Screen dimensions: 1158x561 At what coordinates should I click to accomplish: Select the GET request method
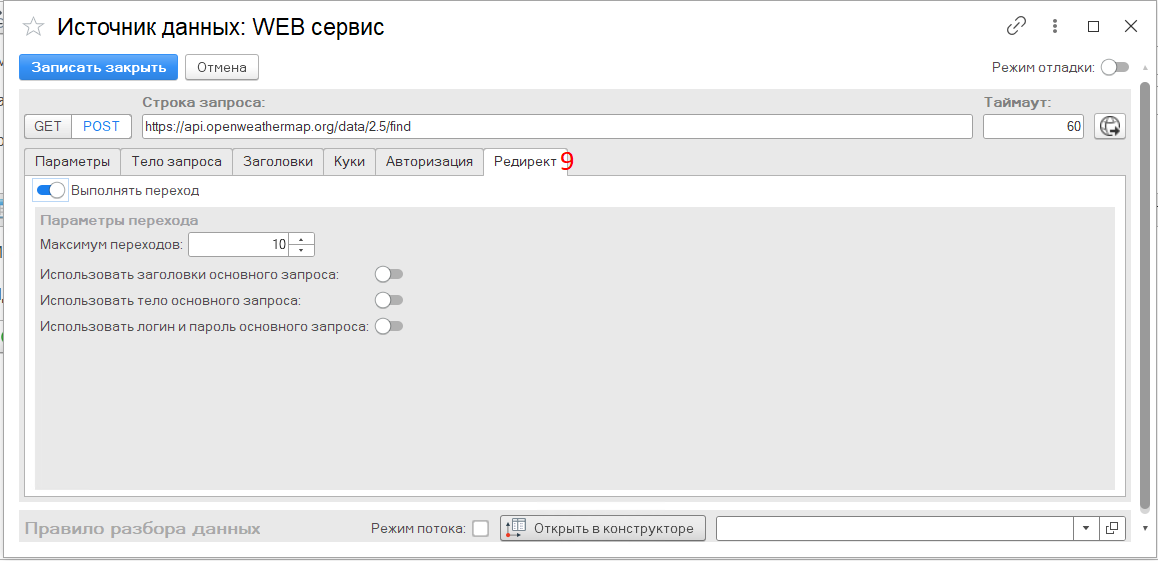[x=48, y=126]
